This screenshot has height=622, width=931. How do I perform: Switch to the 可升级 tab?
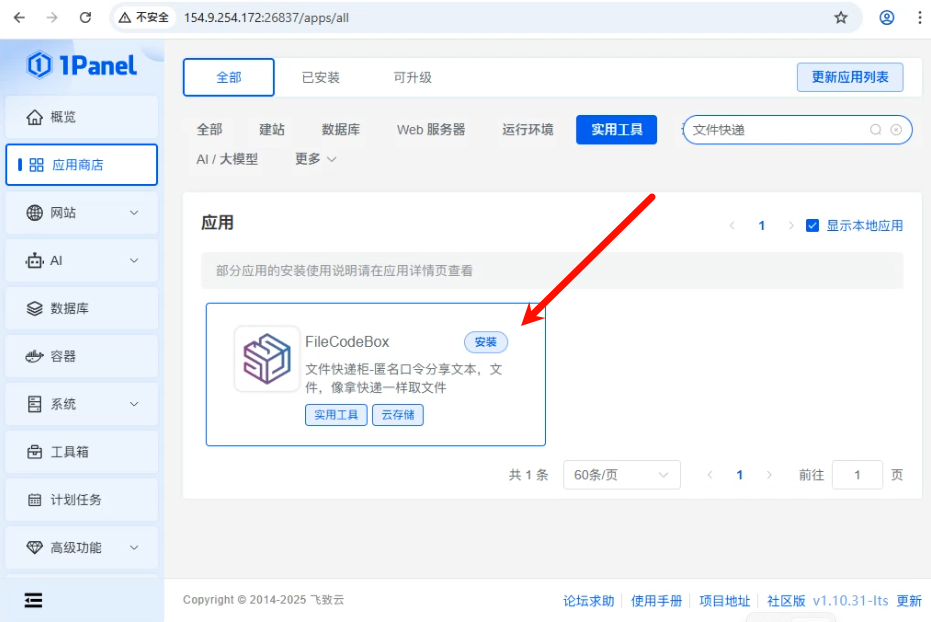pyautogui.click(x=413, y=77)
